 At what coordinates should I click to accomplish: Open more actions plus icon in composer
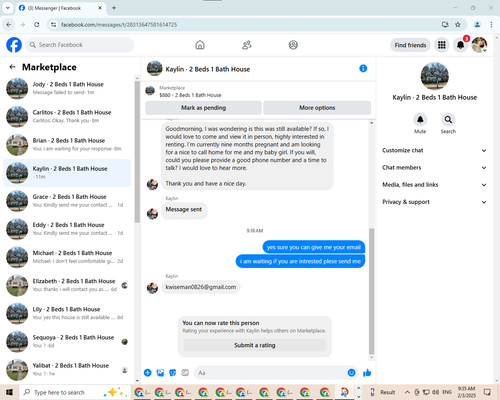148,373
